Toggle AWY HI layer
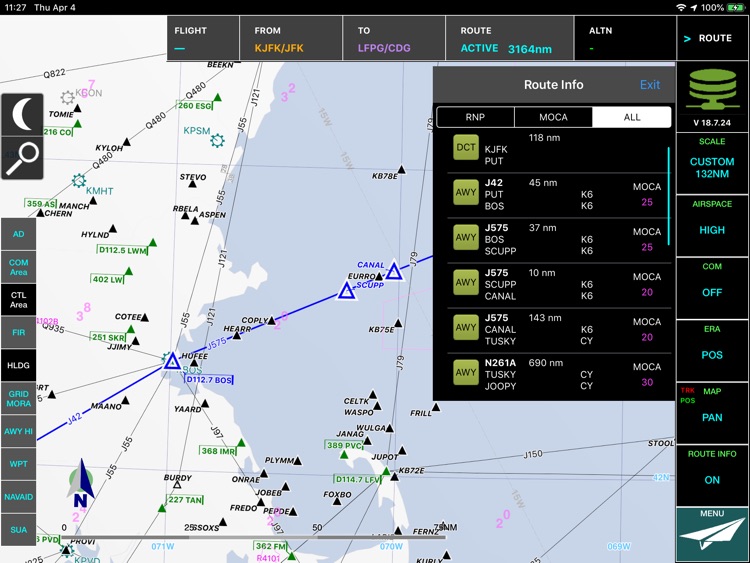This screenshot has width=750, height=563. pyautogui.click(x=18, y=431)
